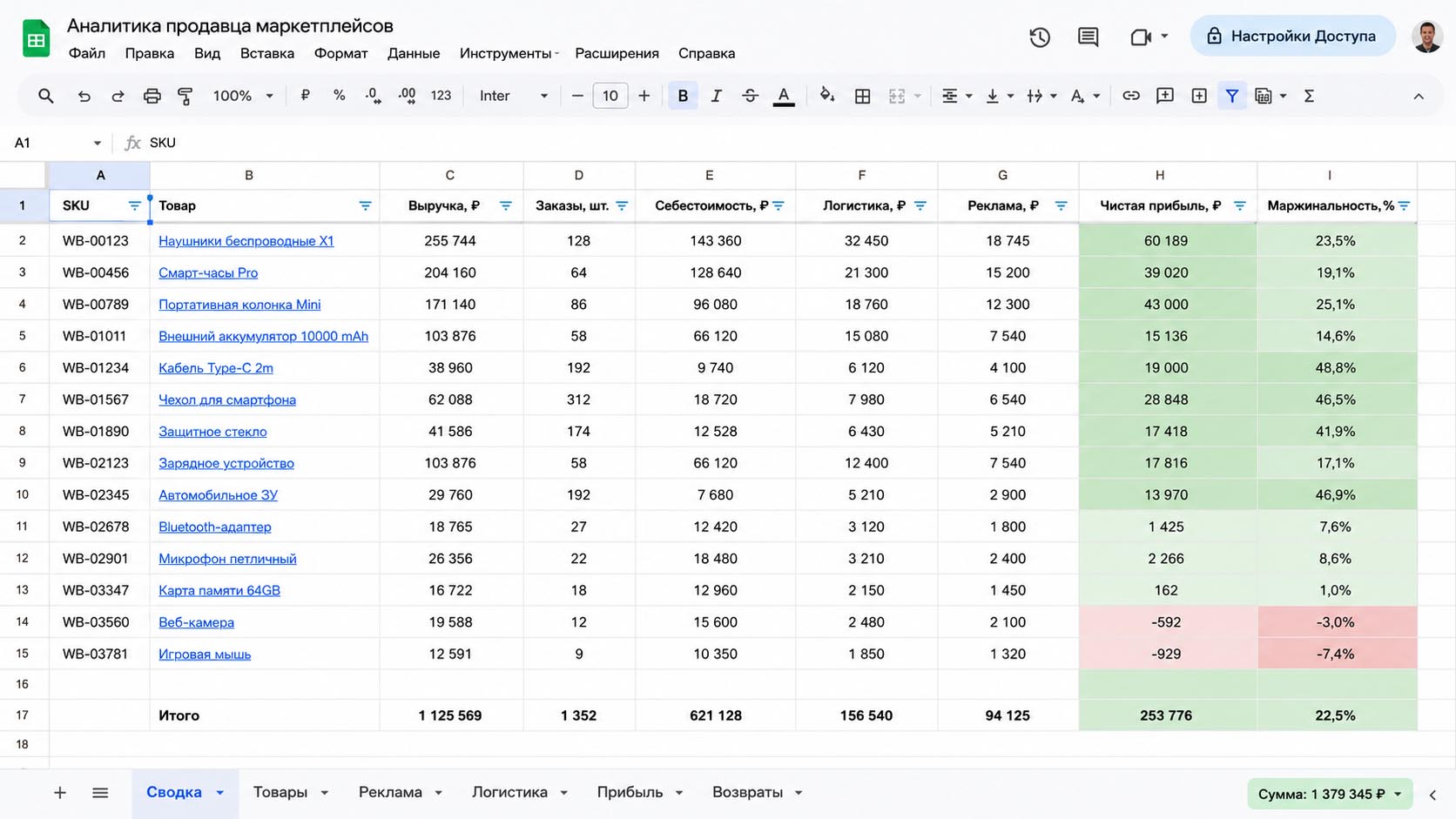This screenshot has height=819, width=1456.
Task: Open the vertical align dropdown
Action: pyautogui.click(x=999, y=96)
